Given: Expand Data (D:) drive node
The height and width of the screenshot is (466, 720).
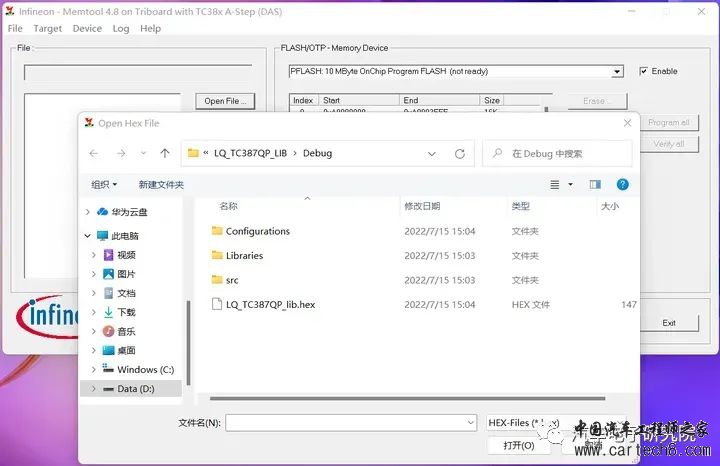Looking at the screenshot, I should pos(94,388).
